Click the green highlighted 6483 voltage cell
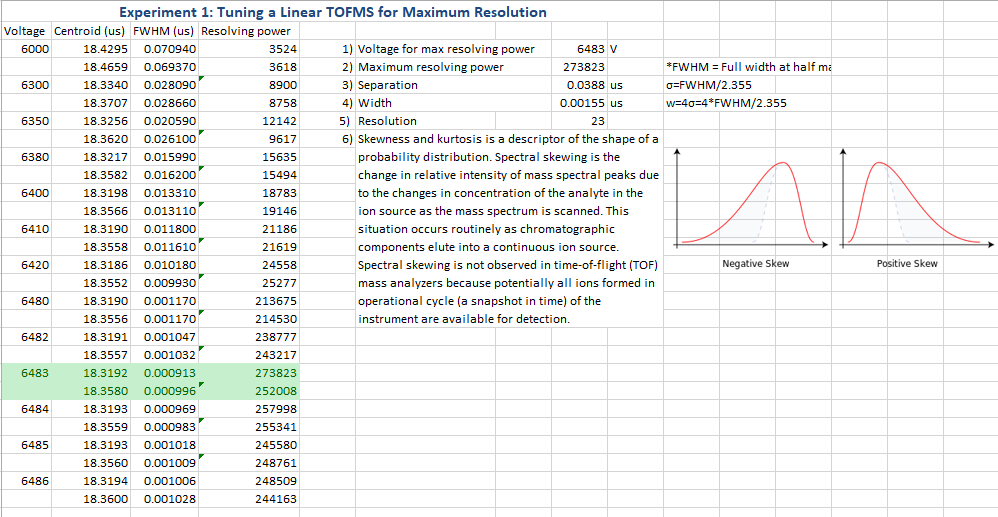This screenshot has height=517, width=998. [x=34, y=373]
